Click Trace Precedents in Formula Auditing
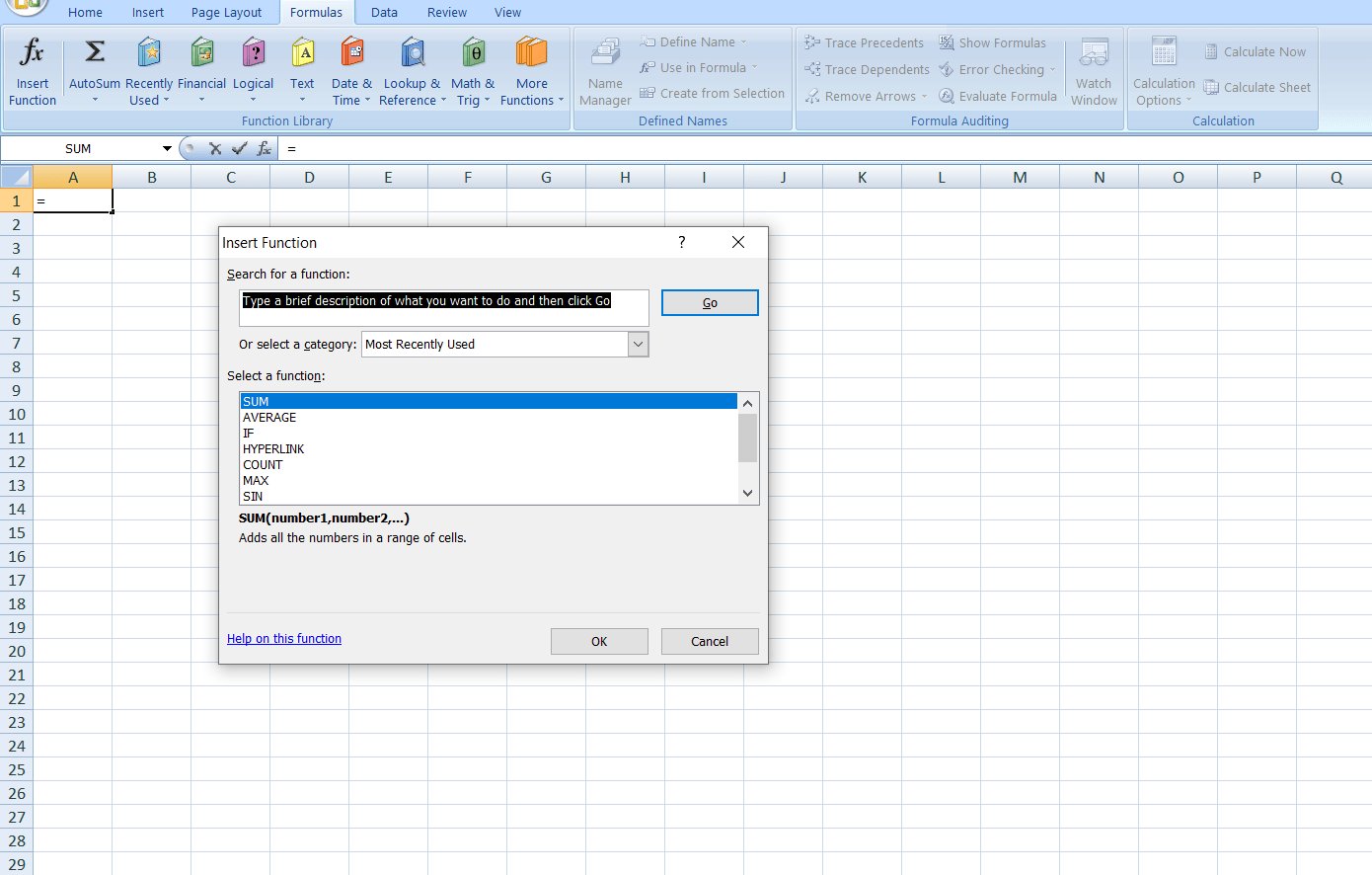The height and width of the screenshot is (875, 1372). (x=865, y=42)
